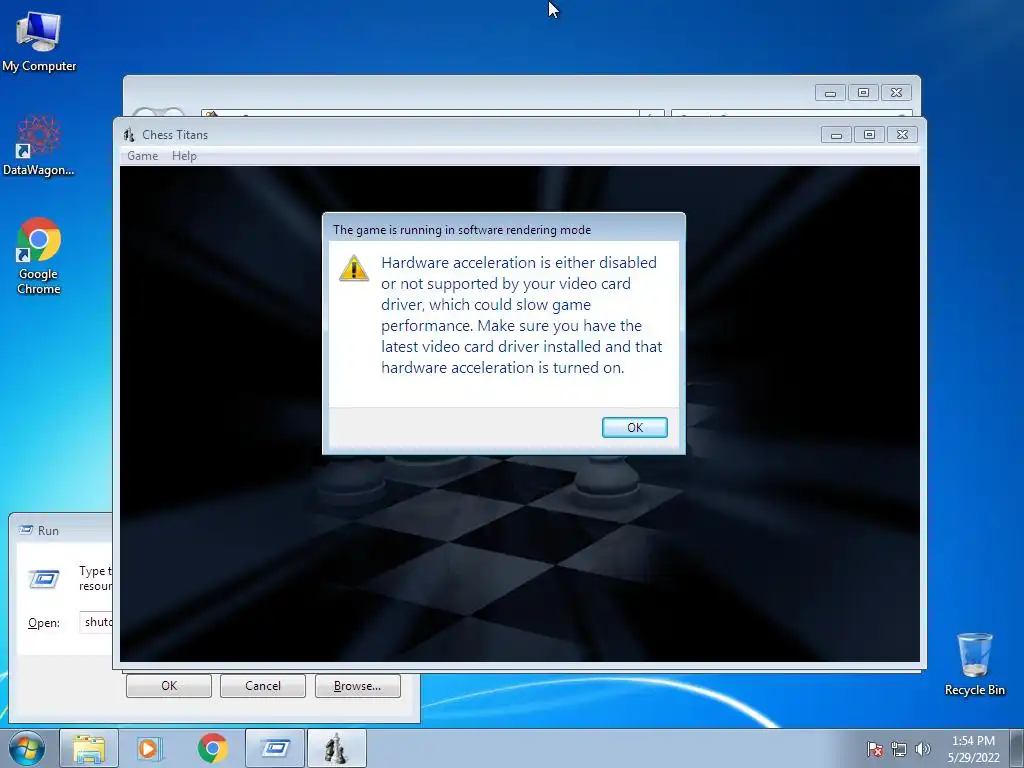Open Action Center flag in system tray
Image resolution: width=1024 pixels, height=768 pixels.
(874, 749)
